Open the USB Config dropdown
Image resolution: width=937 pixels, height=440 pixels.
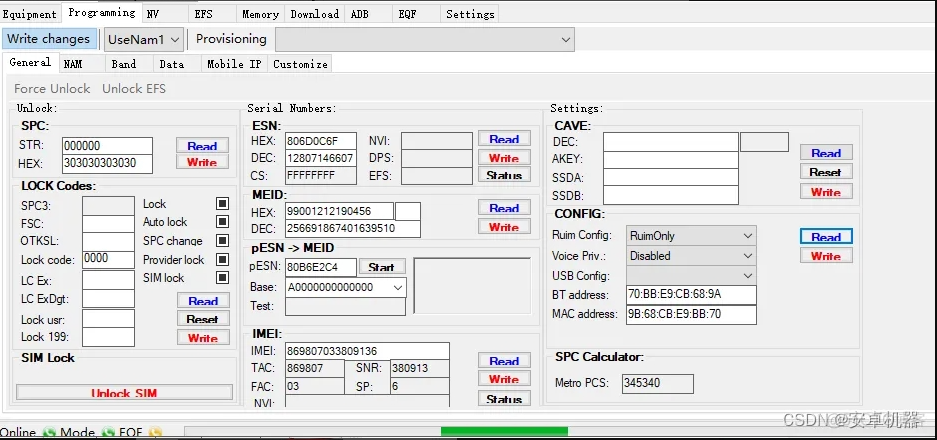691,276
